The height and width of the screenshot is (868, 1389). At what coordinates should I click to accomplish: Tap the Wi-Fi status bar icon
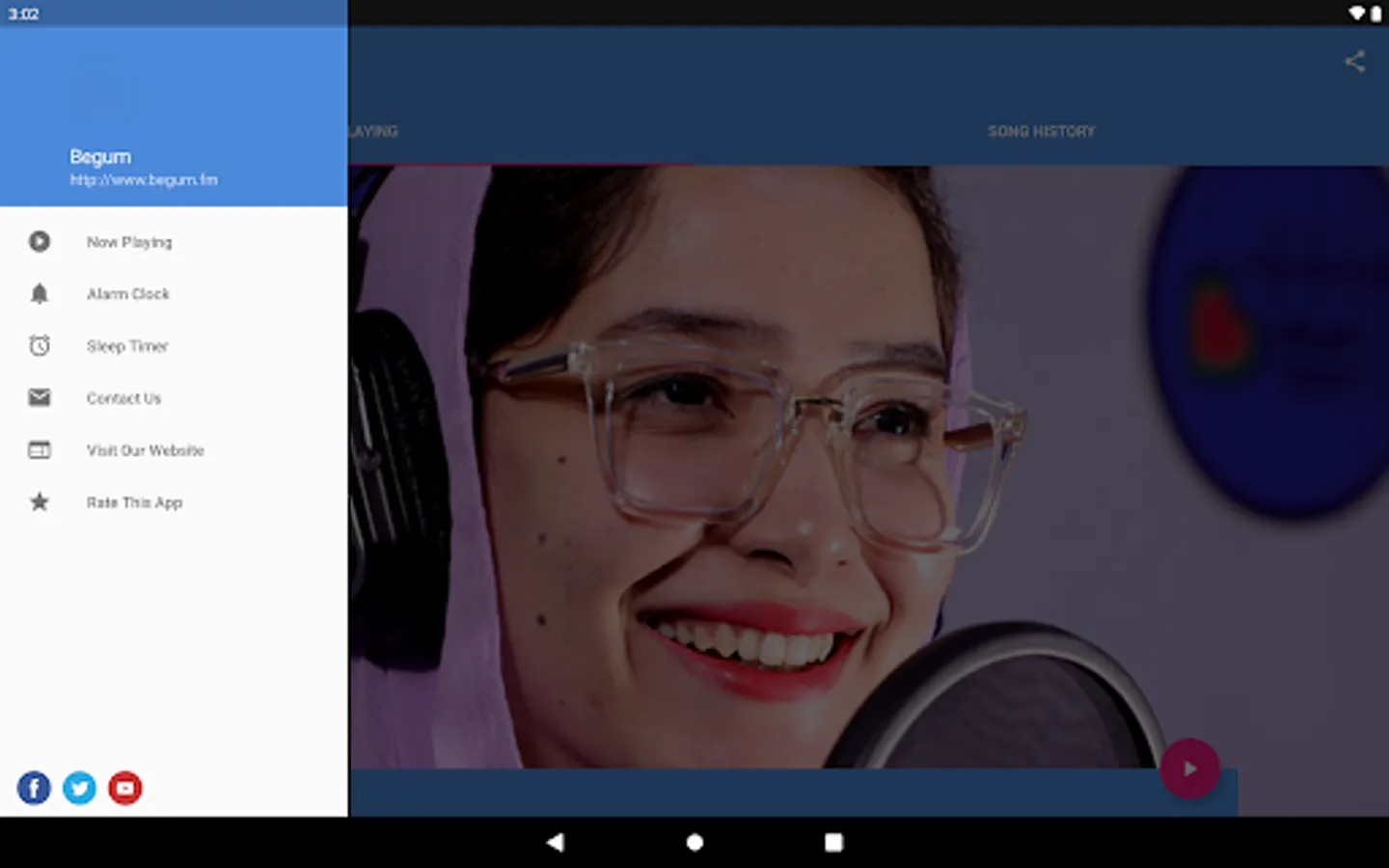[x=1356, y=14]
